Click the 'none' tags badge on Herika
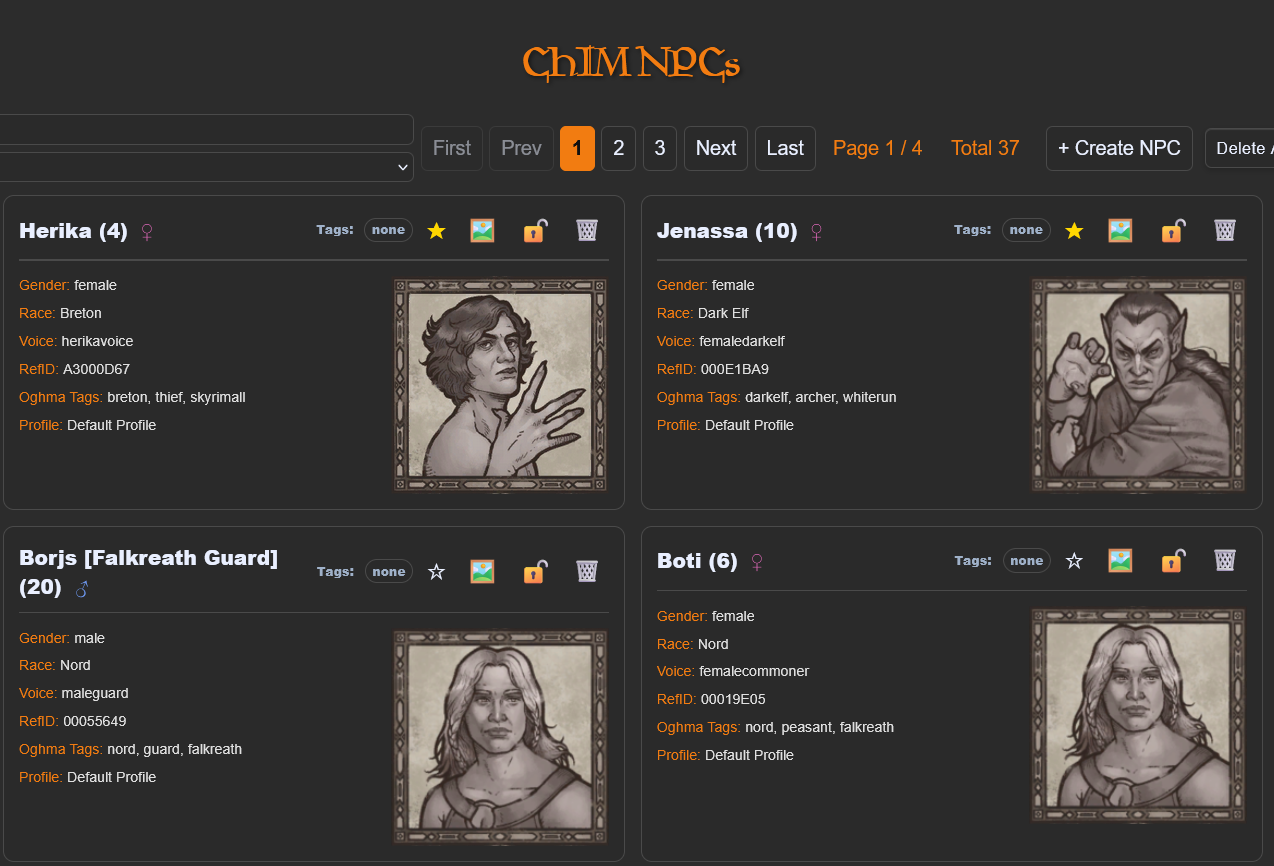The width and height of the screenshot is (1274, 866). [x=388, y=230]
